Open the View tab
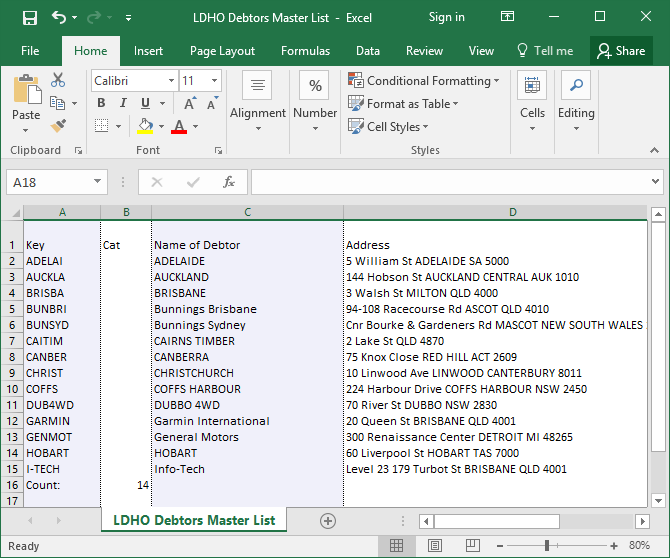This screenshot has height=558, width=670. click(481, 51)
